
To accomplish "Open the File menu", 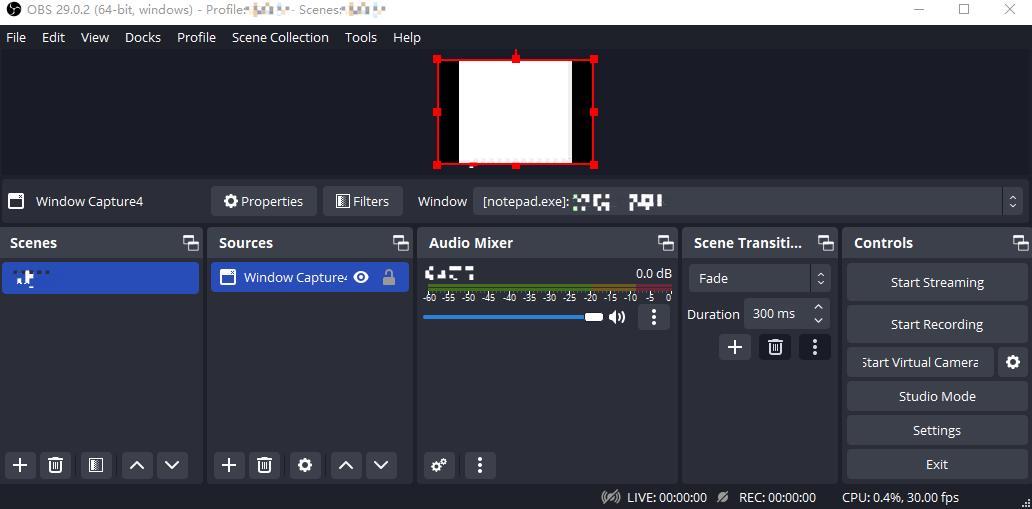I will pyautogui.click(x=16, y=38).
